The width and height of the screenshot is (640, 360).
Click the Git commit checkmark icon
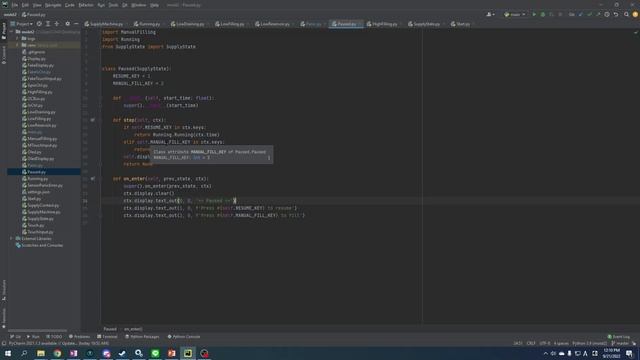[589, 15]
